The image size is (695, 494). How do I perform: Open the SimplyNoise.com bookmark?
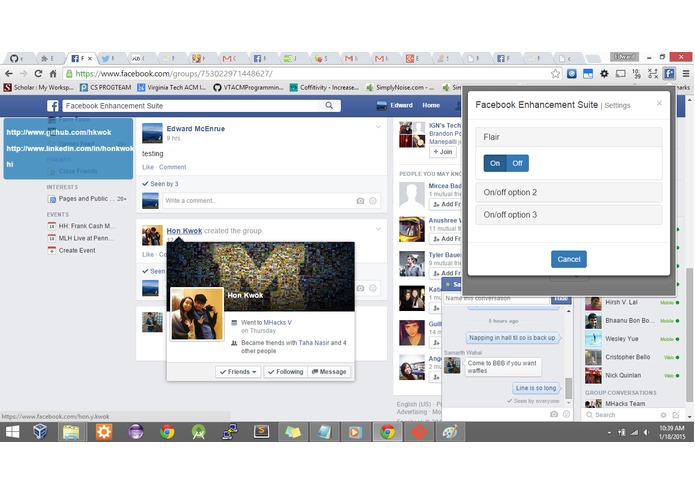pos(400,87)
